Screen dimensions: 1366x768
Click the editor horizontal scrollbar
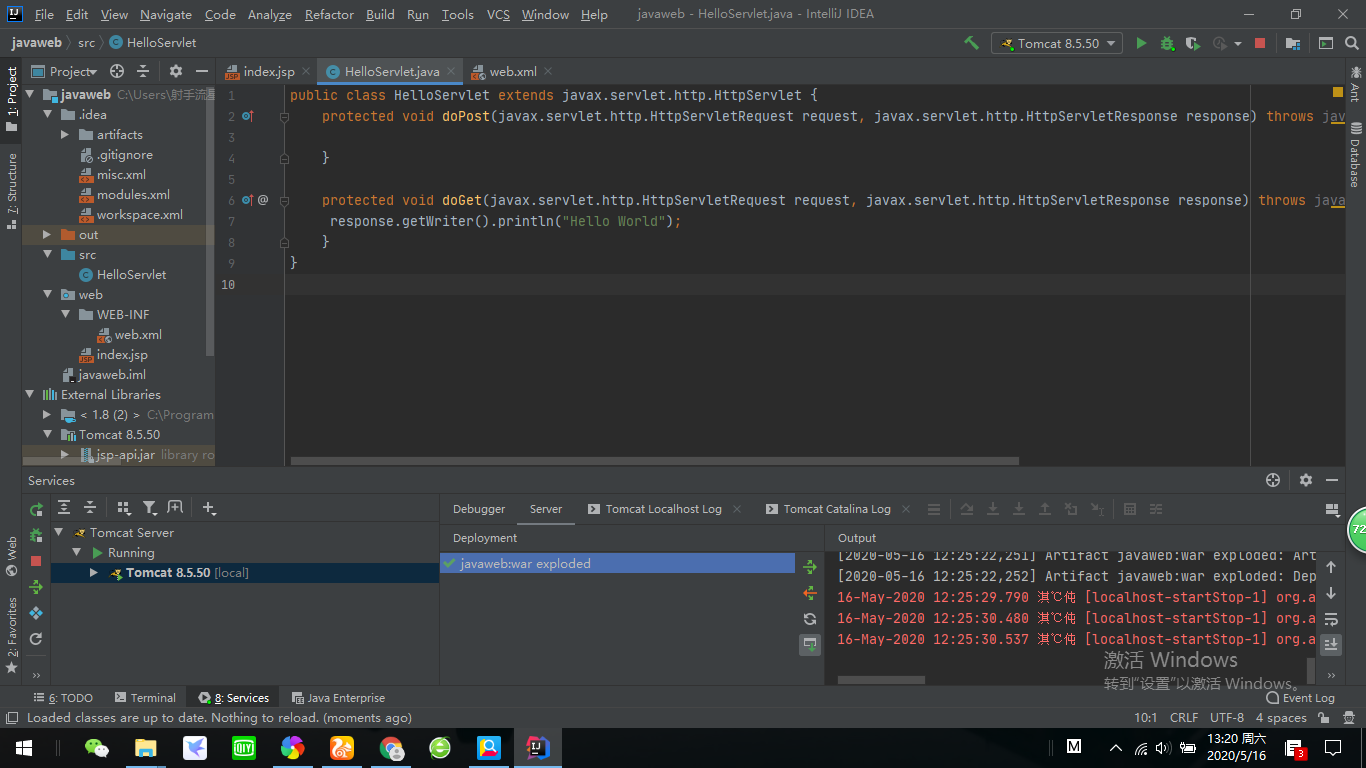tap(655, 461)
